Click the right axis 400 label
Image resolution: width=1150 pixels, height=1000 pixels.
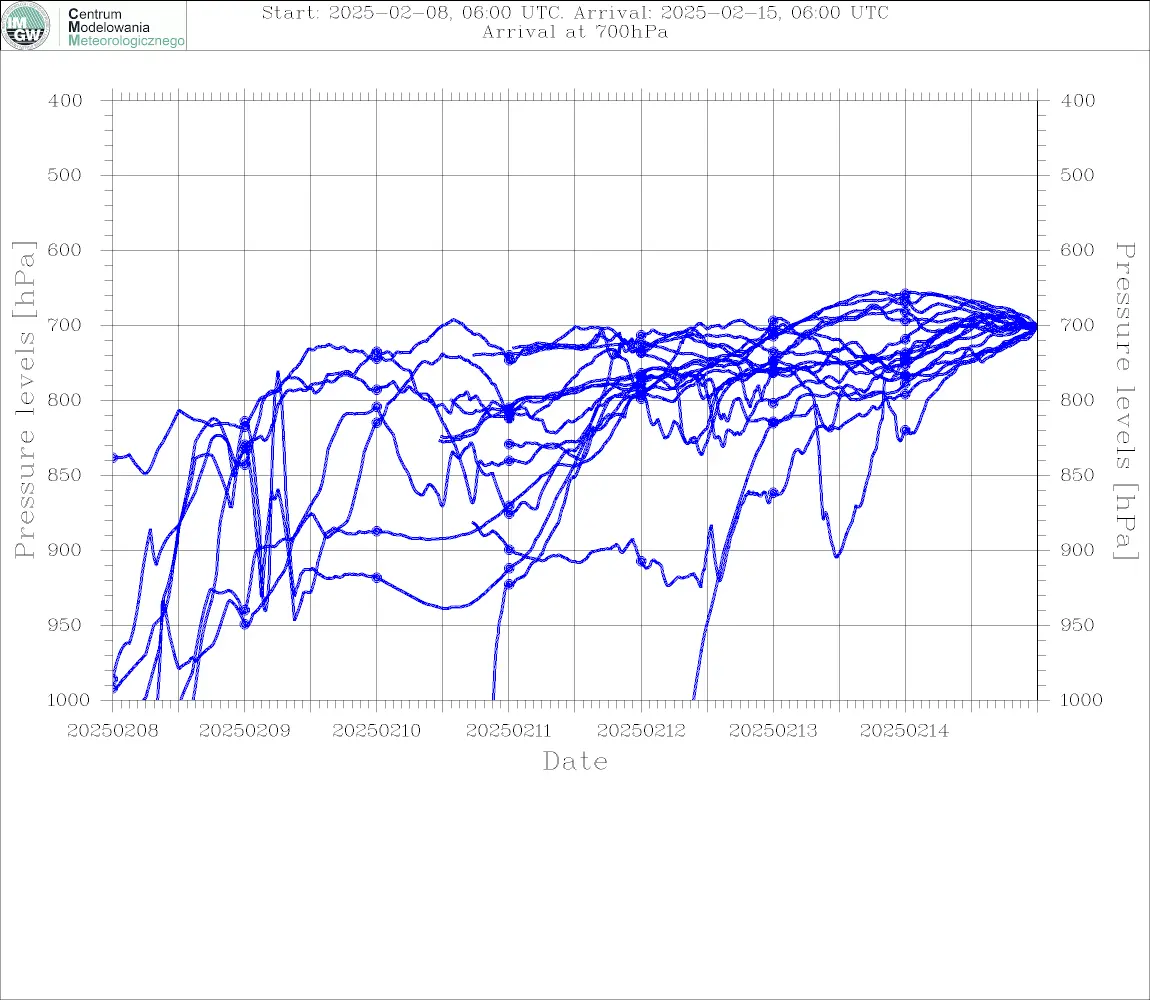[x=1077, y=101]
